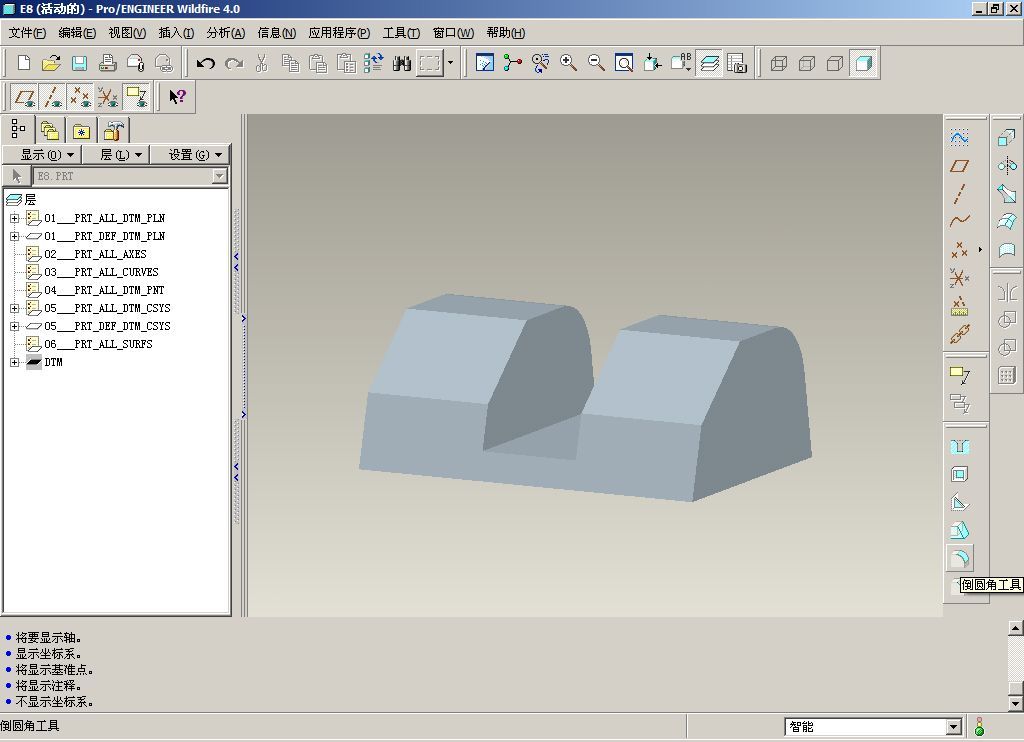Select the Hole tool icon
1024x742 pixels.
click(959, 446)
